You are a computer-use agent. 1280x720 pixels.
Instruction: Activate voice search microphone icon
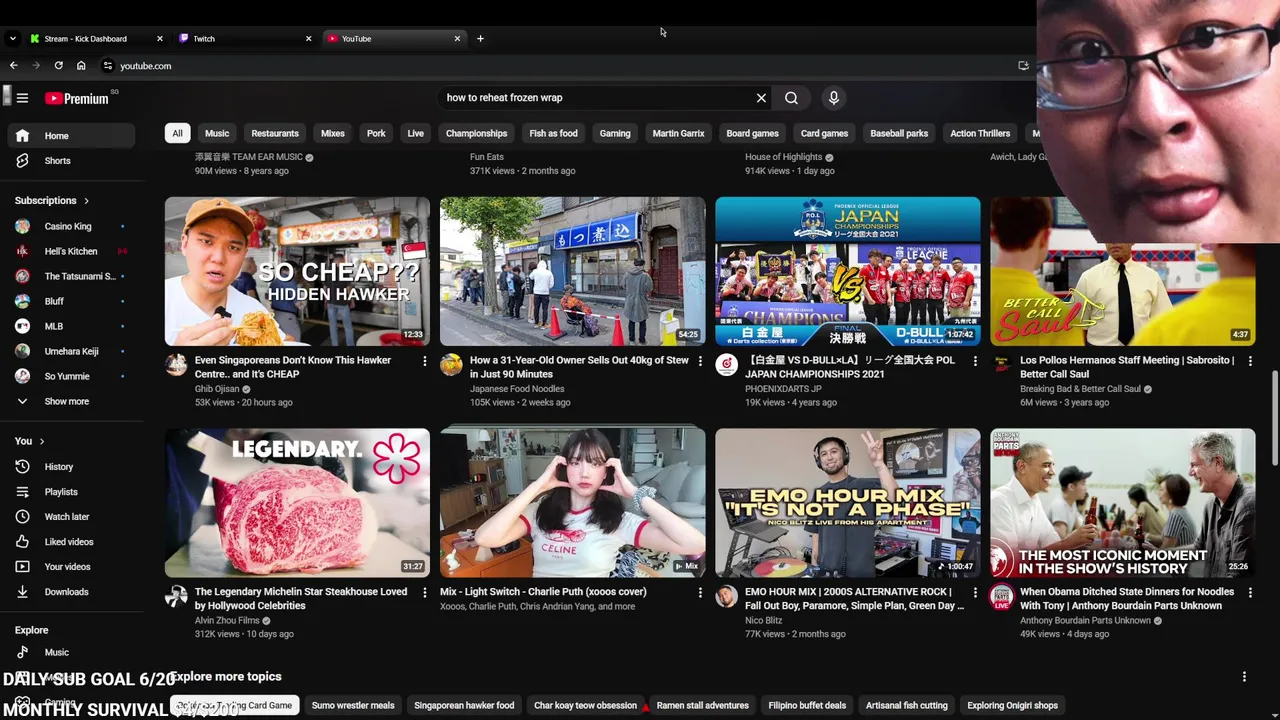point(833,98)
